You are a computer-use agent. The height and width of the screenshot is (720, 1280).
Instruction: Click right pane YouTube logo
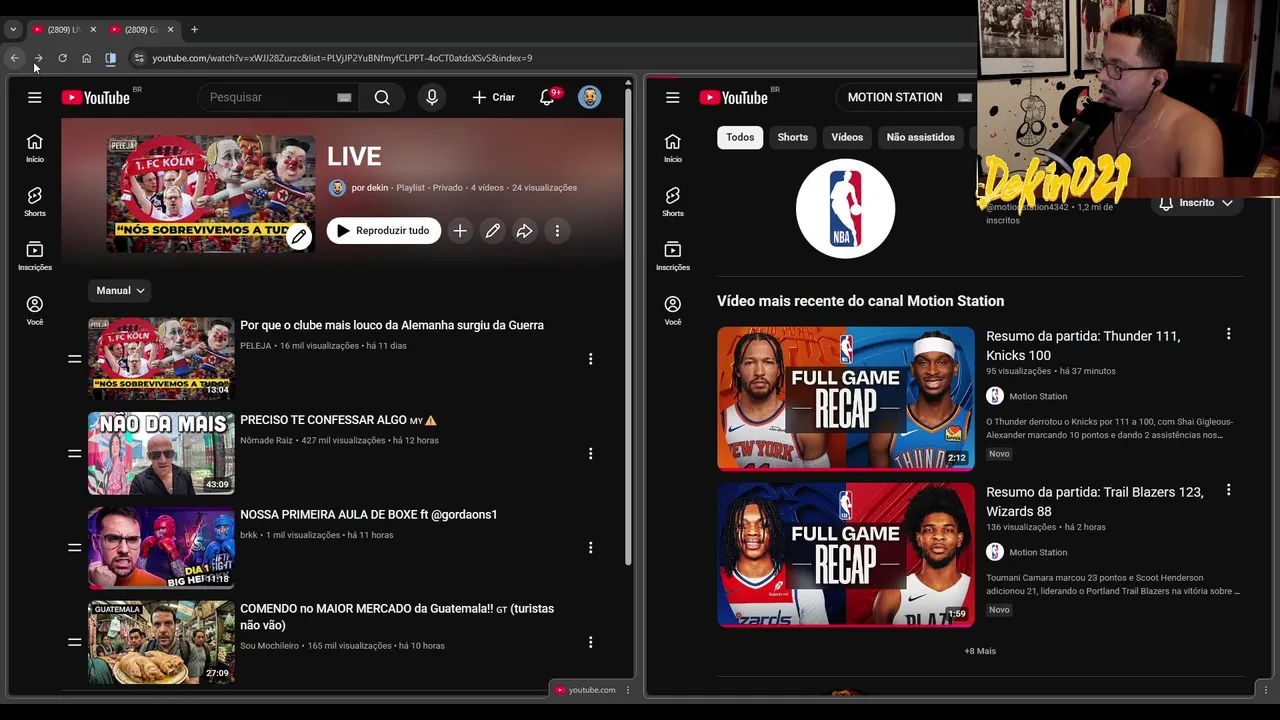(734, 97)
